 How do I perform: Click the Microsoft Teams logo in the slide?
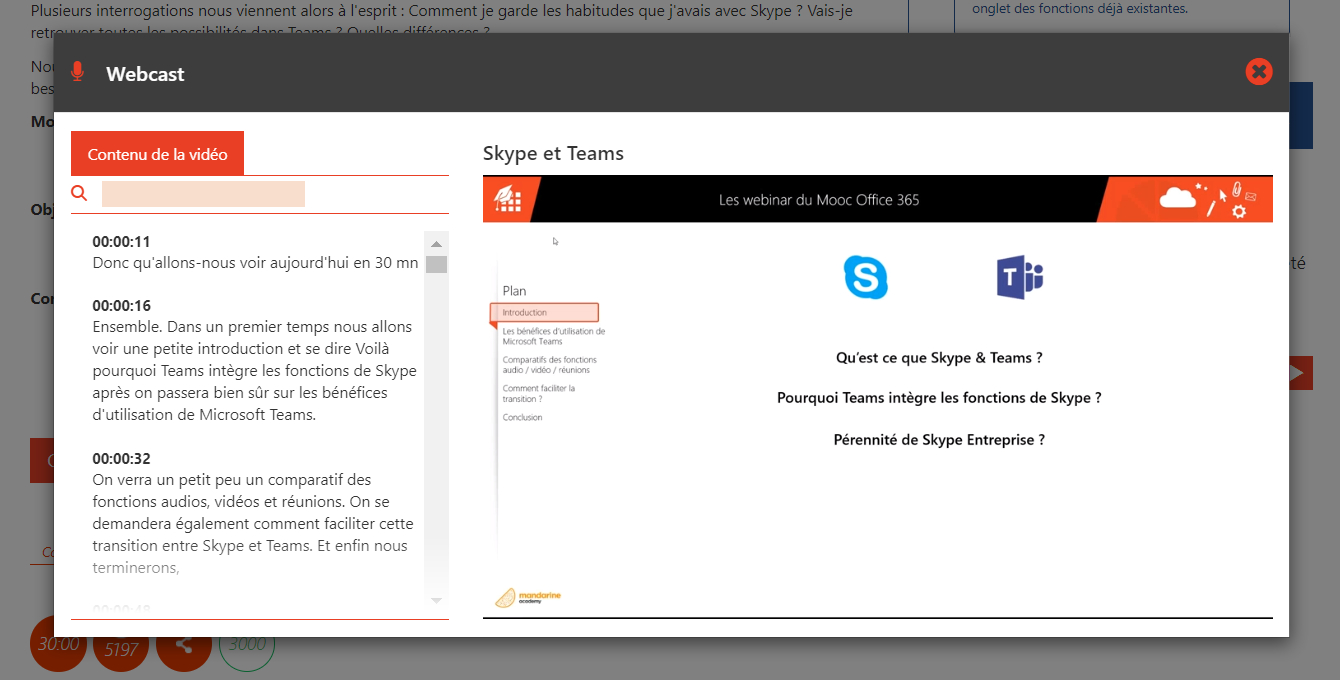point(1019,277)
